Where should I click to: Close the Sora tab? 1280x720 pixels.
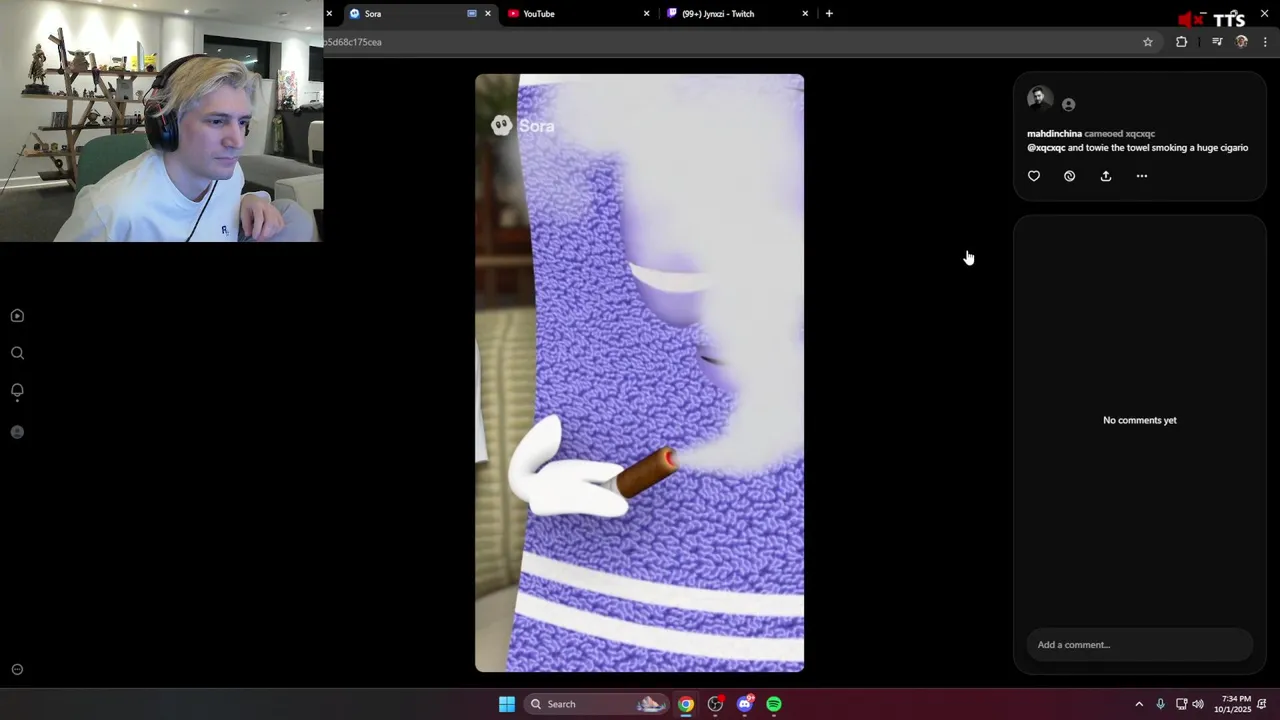click(488, 14)
